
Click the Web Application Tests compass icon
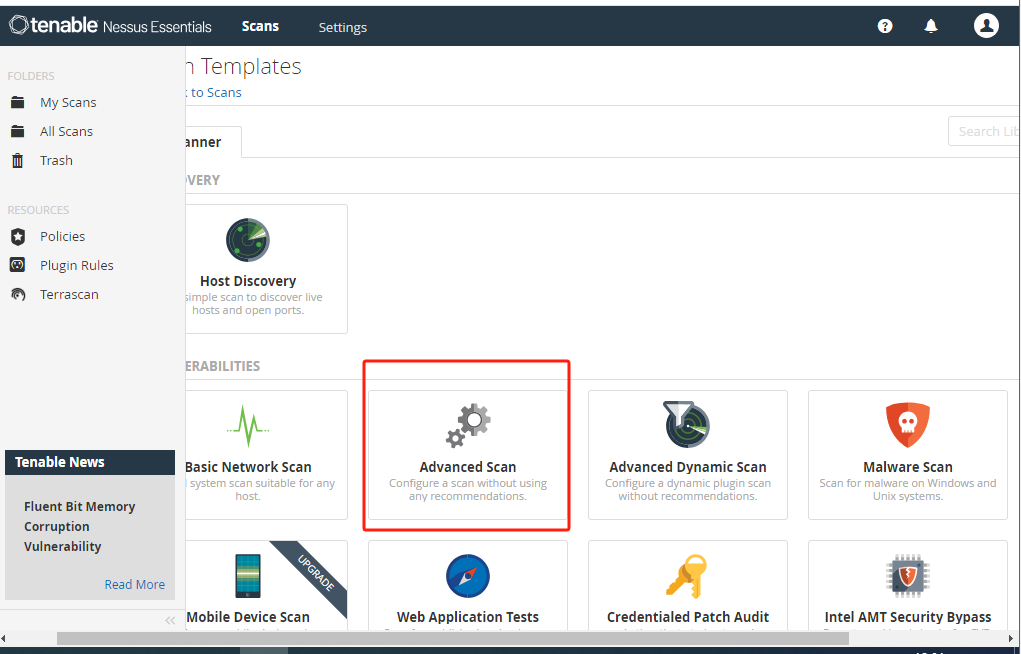(468, 576)
